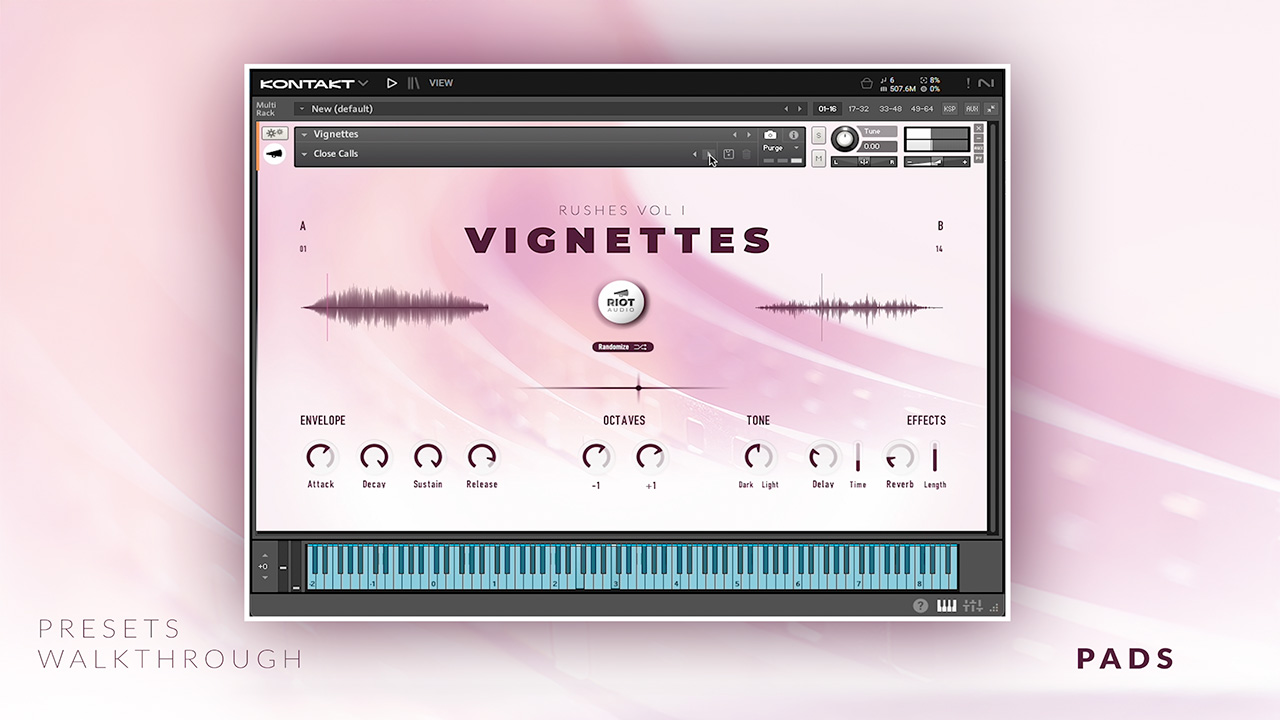Screen dimensions: 1280x720
Task: Save the Close Calls snapshot
Action: pyautogui.click(x=729, y=154)
